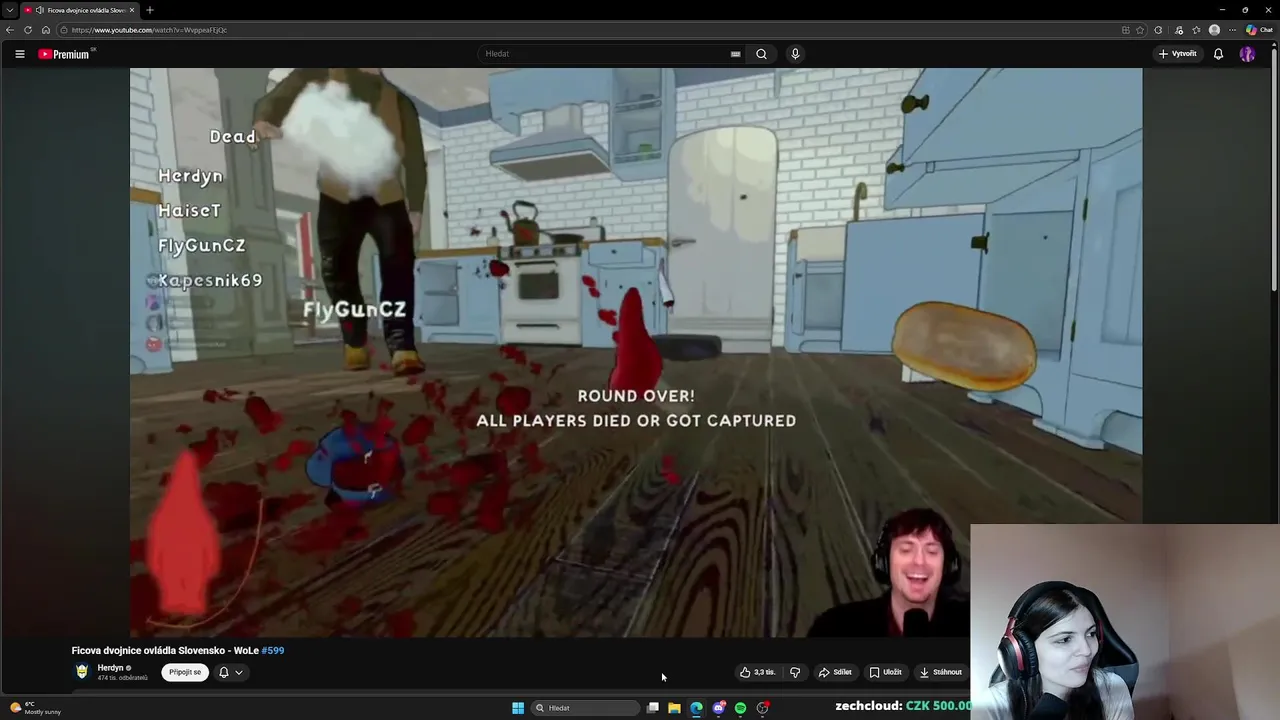The width and height of the screenshot is (1280, 720).
Task: Select the Ficova dvojnice browser tab
Action: click(78, 10)
